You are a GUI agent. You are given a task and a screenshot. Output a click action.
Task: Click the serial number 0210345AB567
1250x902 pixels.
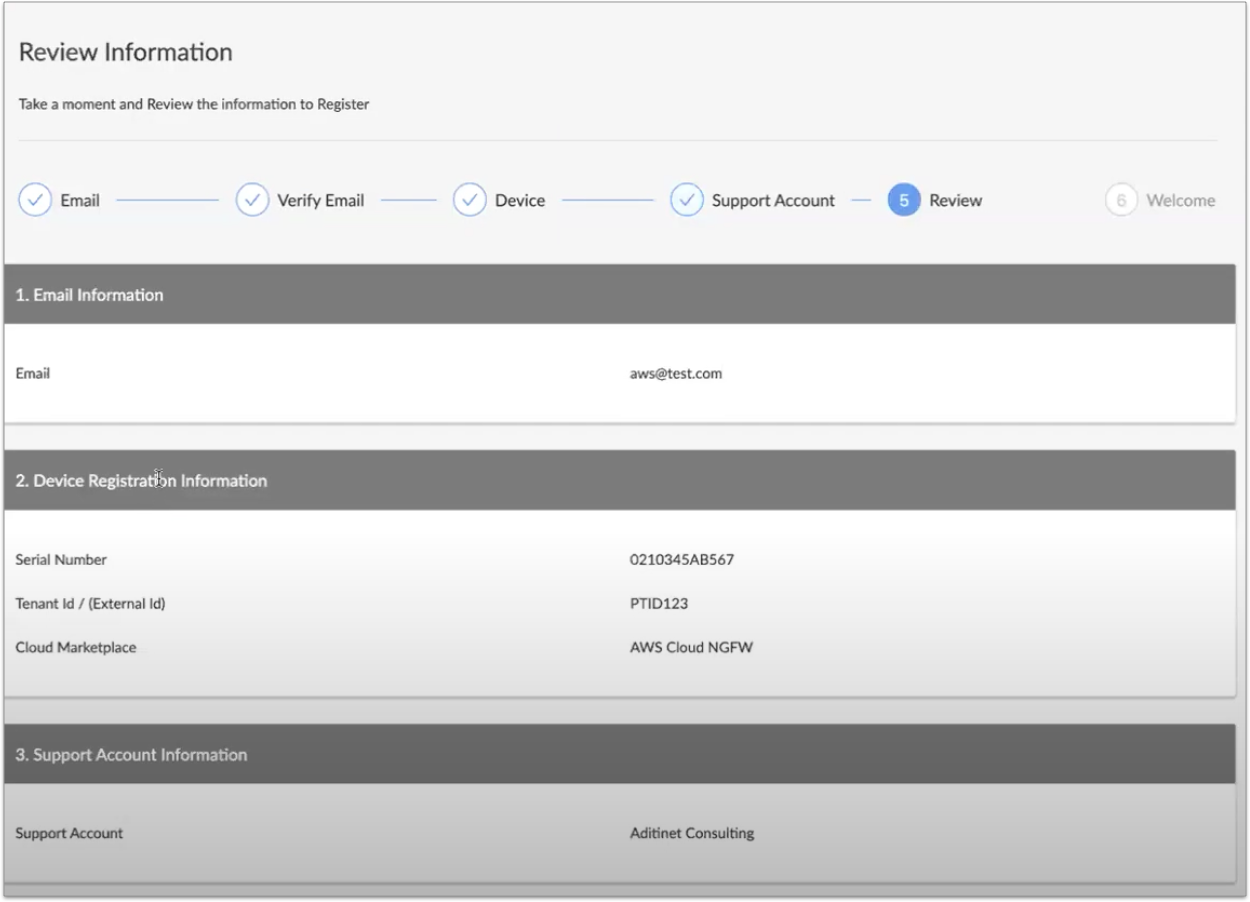click(x=681, y=559)
